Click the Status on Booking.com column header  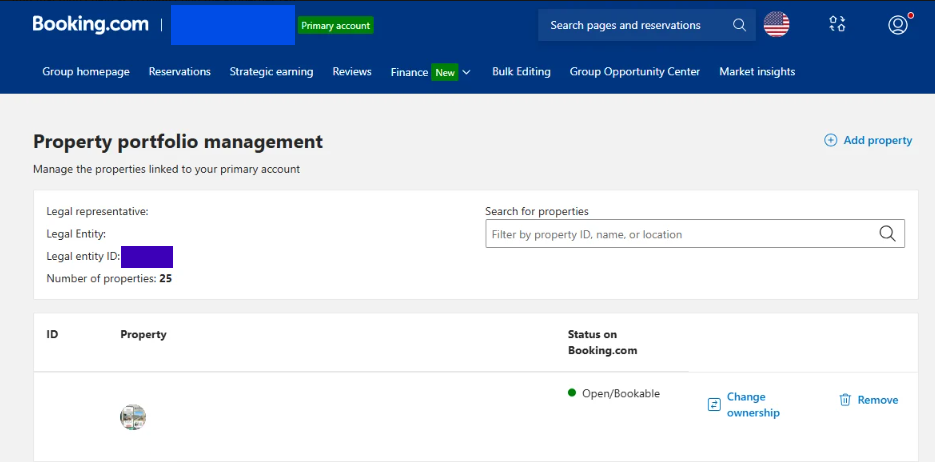click(x=602, y=342)
